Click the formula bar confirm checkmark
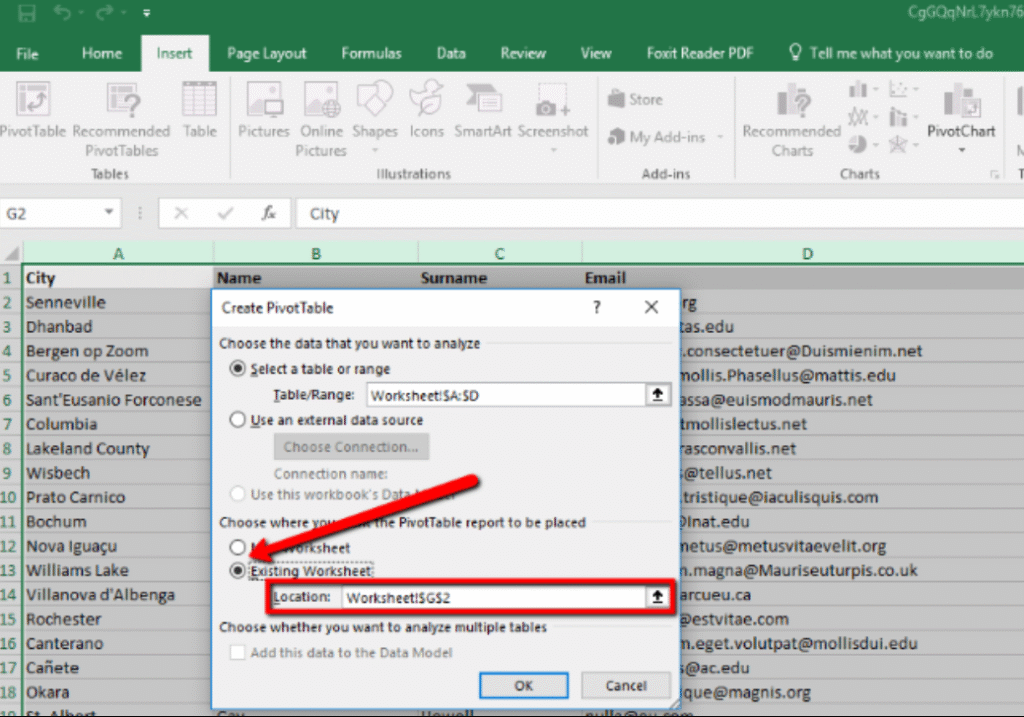 pos(225,214)
